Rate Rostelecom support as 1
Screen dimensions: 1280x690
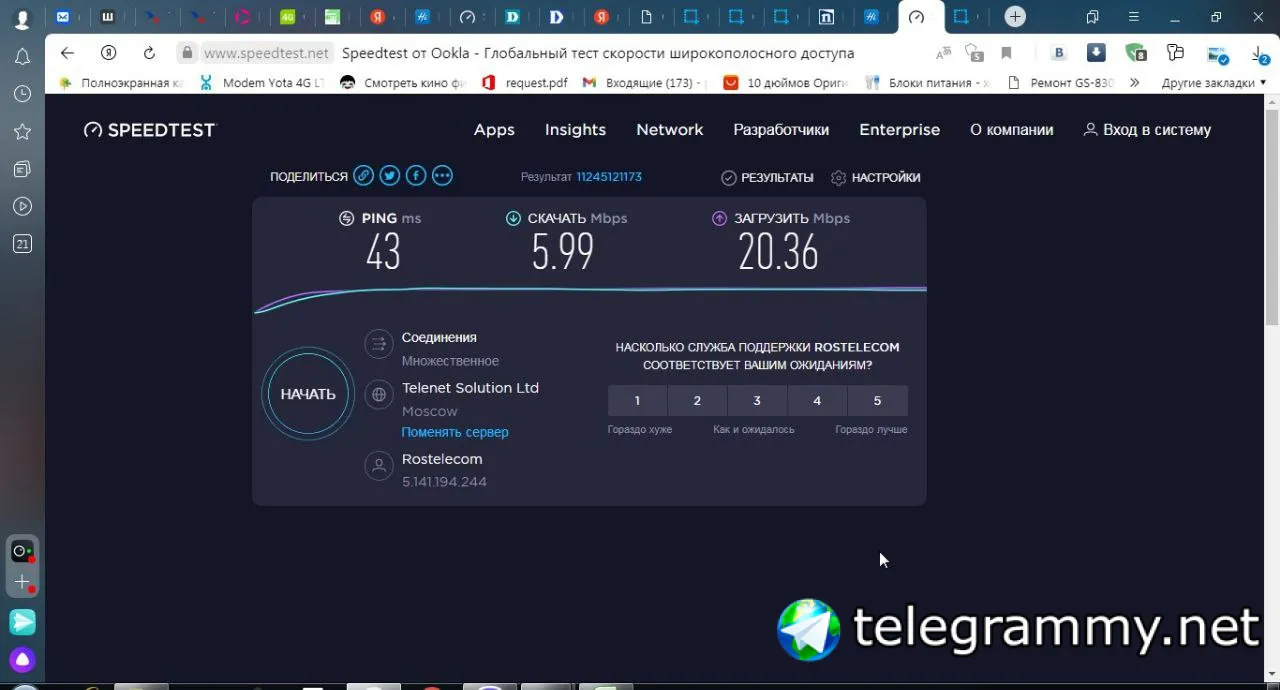point(637,400)
